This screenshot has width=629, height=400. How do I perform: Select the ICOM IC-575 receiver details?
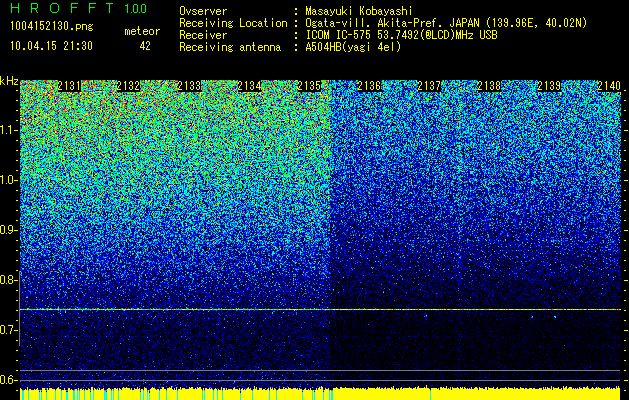click(402, 35)
